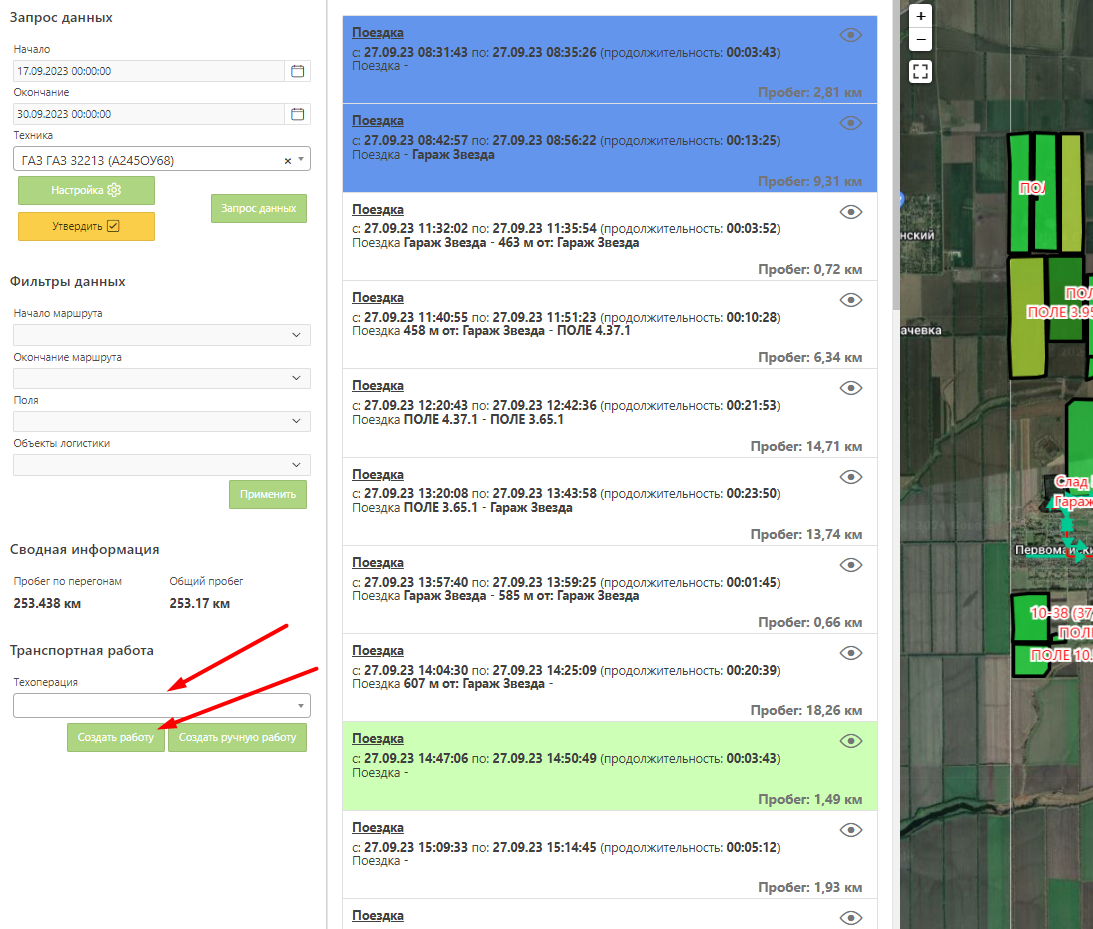Toggle fullscreen map view
Viewport: 1093px width, 929px height.
pos(921,71)
